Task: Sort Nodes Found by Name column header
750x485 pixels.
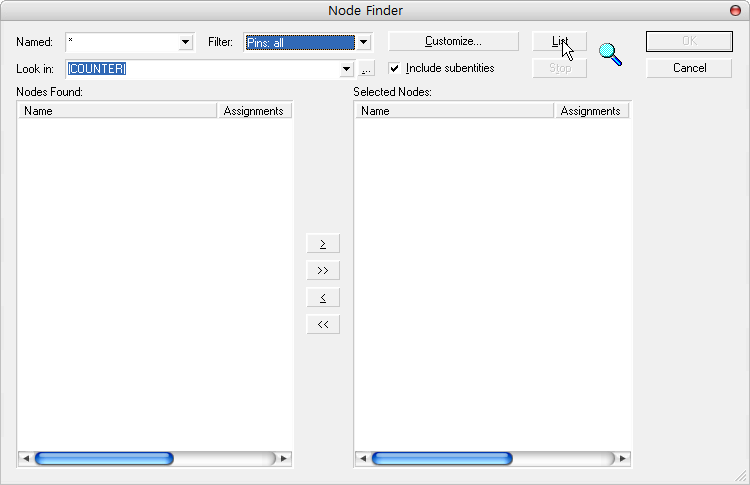Action: [117, 111]
